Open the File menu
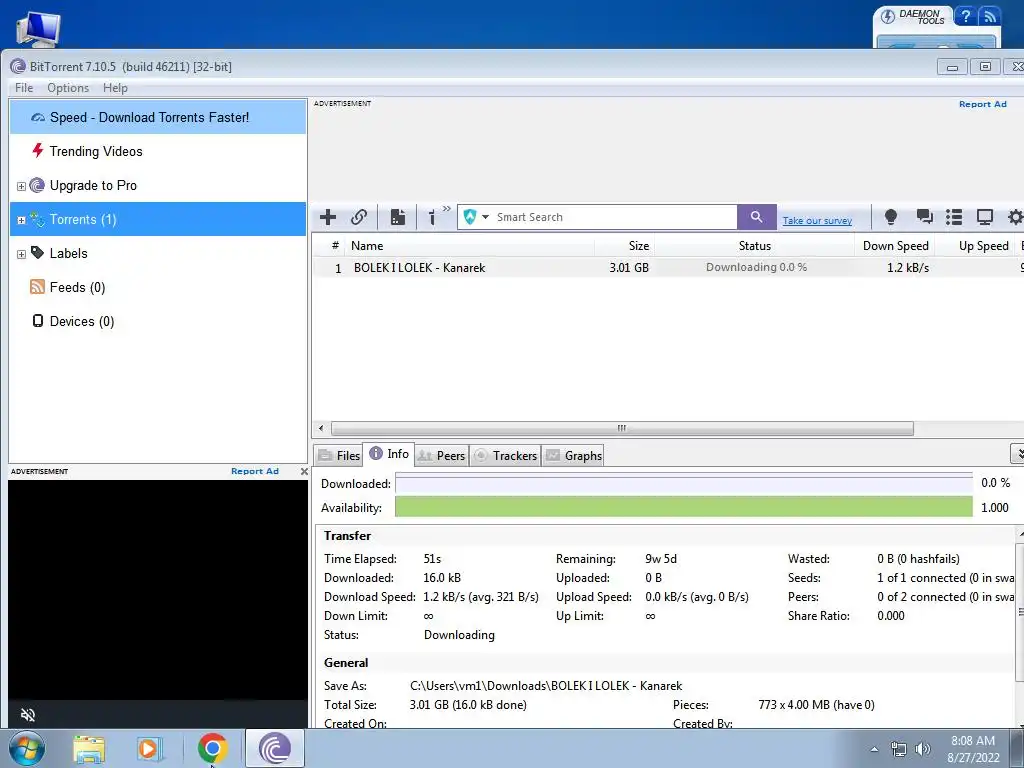1024x768 pixels. [x=24, y=88]
